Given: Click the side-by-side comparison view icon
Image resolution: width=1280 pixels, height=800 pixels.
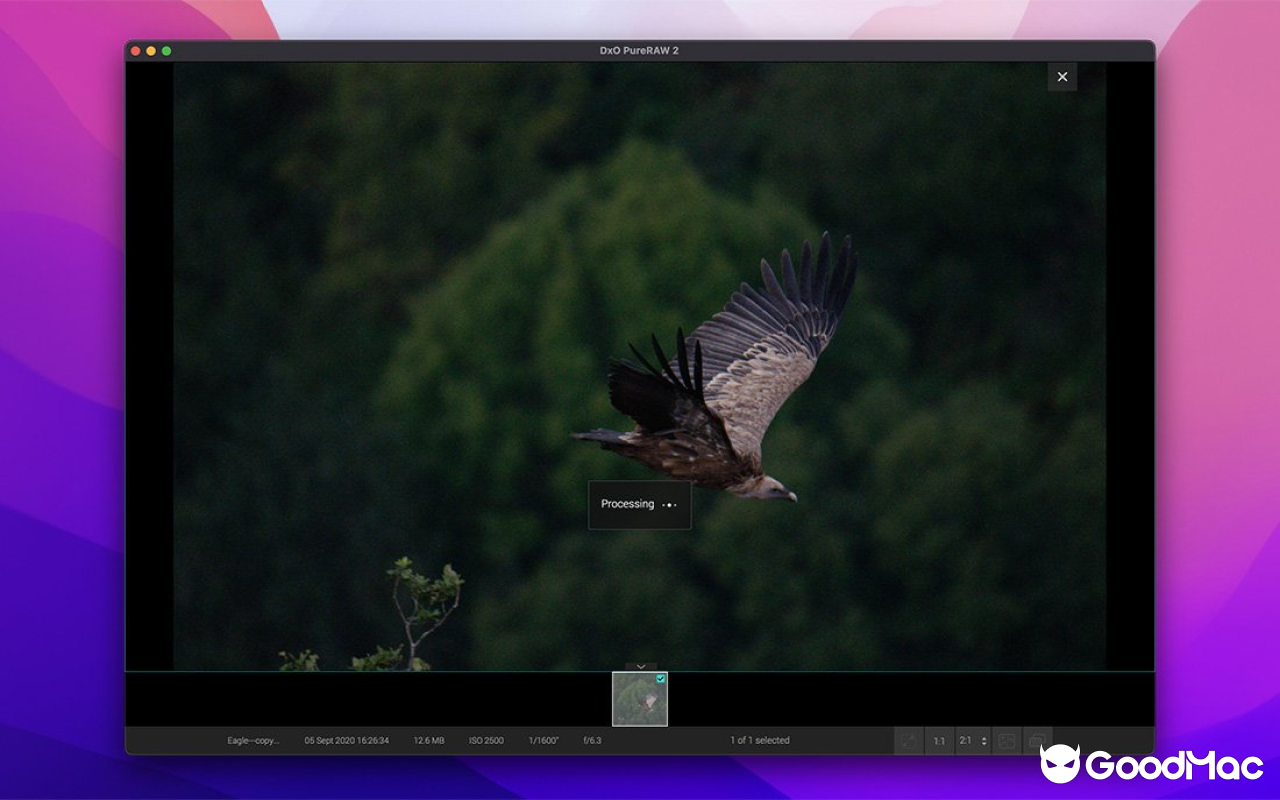Looking at the screenshot, I should (1007, 741).
